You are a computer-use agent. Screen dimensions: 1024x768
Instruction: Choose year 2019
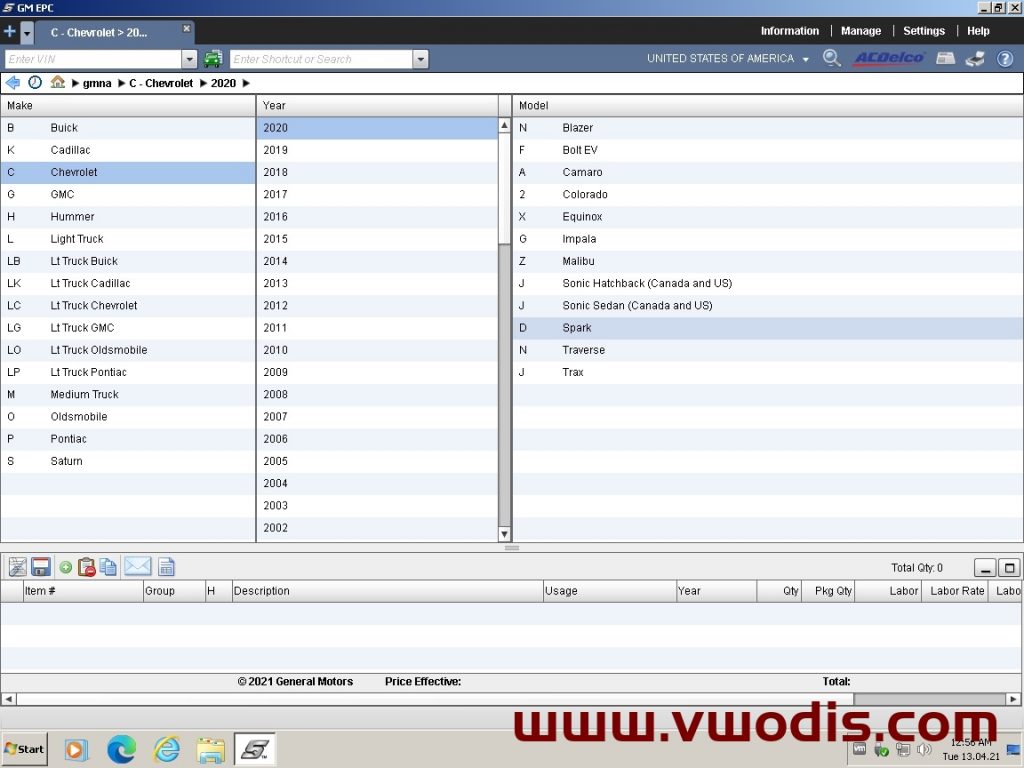click(377, 150)
